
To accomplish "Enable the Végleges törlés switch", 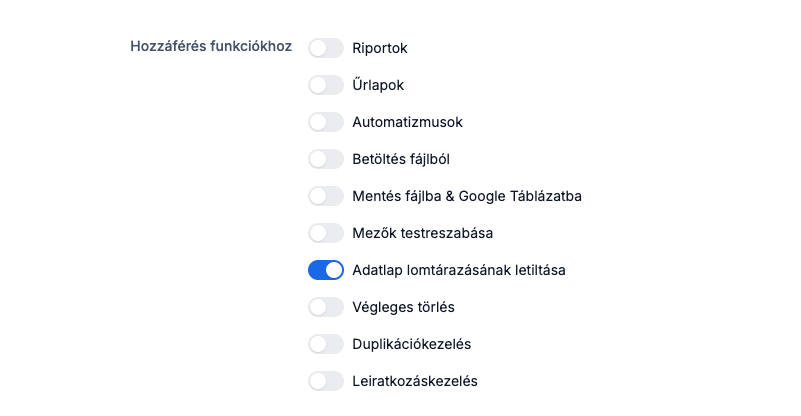I will (x=326, y=307).
